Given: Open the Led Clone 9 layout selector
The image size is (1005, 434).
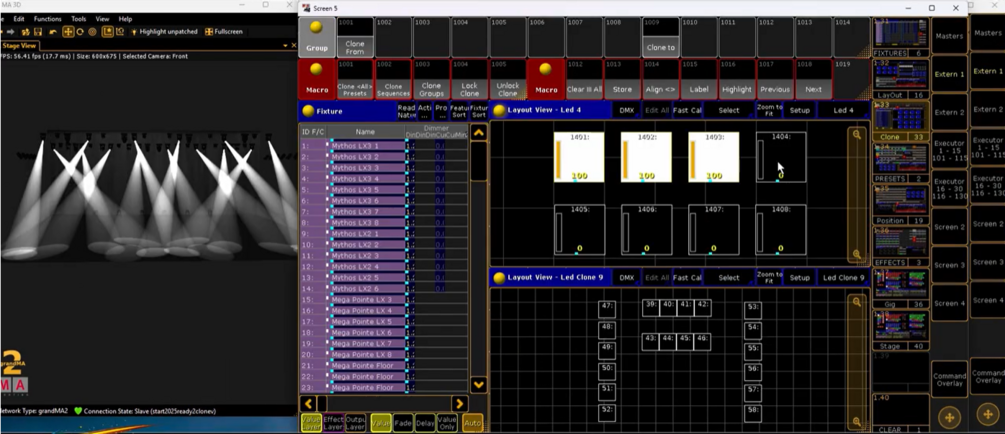Looking at the screenshot, I should pyautogui.click(x=843, y=278).
